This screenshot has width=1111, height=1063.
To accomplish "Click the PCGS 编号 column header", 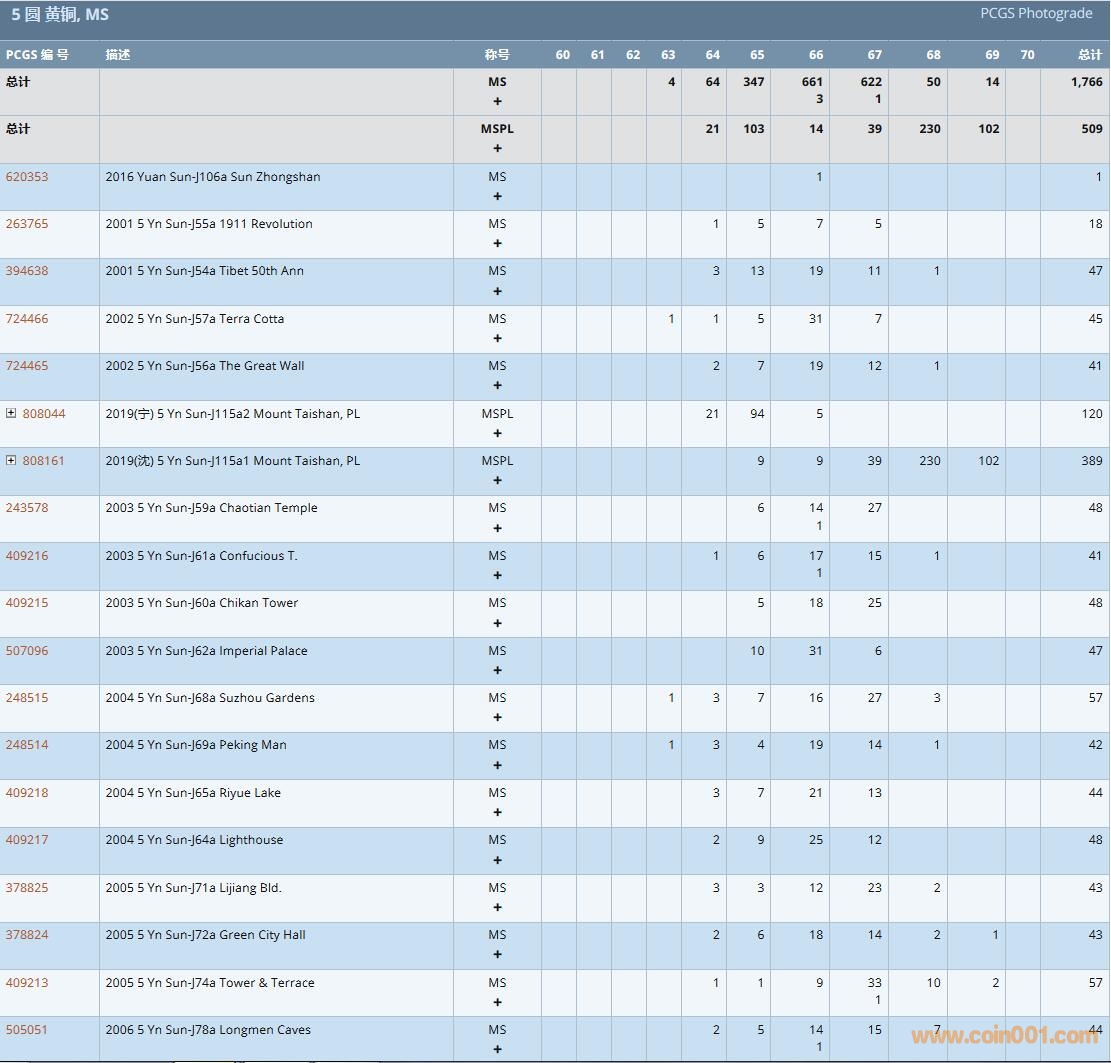I will pos(37,55).
